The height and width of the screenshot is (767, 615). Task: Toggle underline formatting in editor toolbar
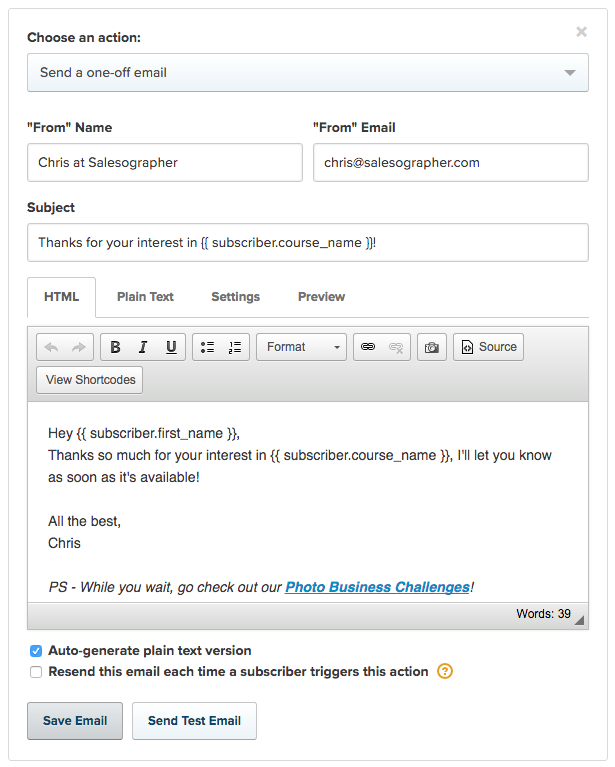pos(171,347)
